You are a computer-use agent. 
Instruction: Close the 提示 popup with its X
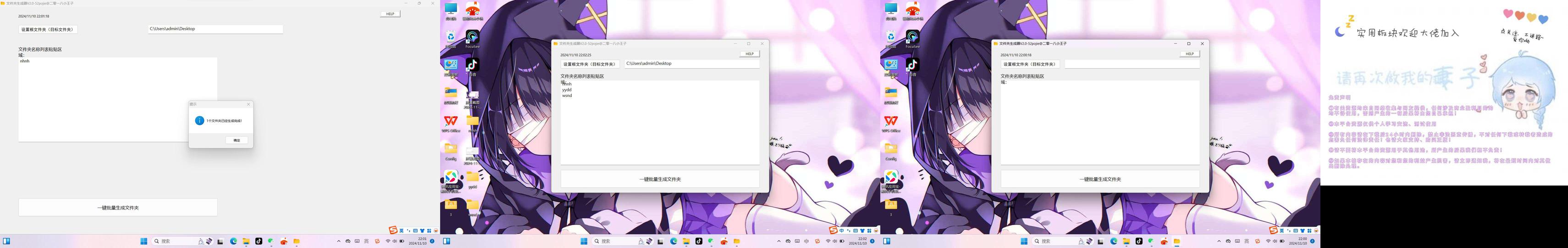248,104
